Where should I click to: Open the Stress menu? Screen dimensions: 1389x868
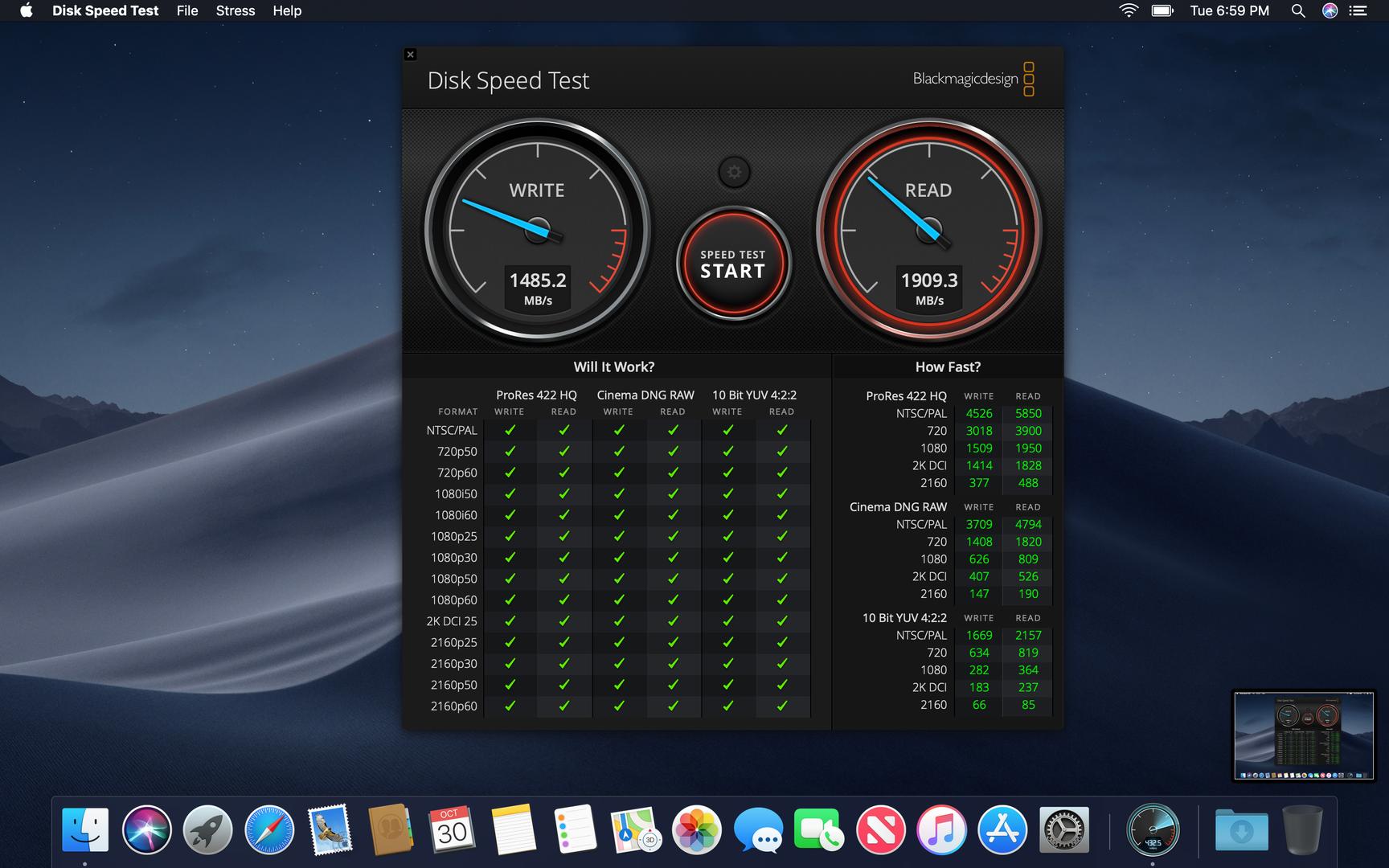[236, 10]
